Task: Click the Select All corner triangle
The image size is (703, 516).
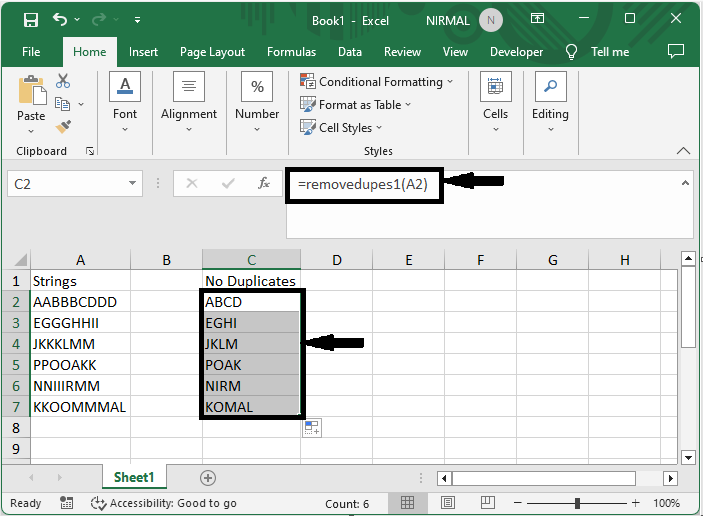Action: (21, 260)
